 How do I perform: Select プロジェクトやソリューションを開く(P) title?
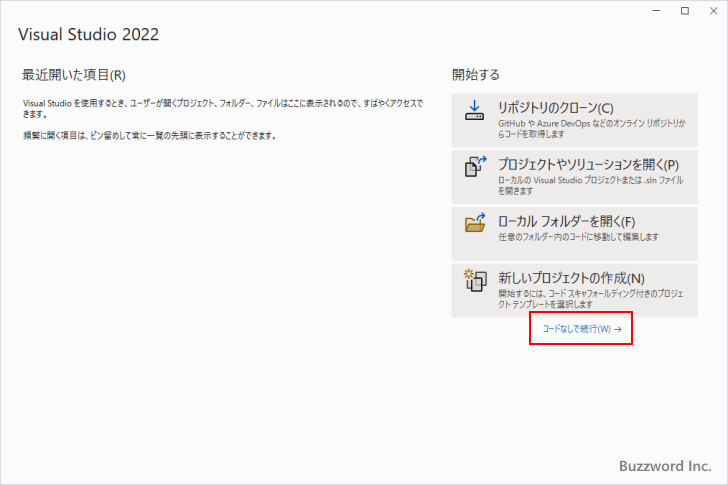[588, 165]
